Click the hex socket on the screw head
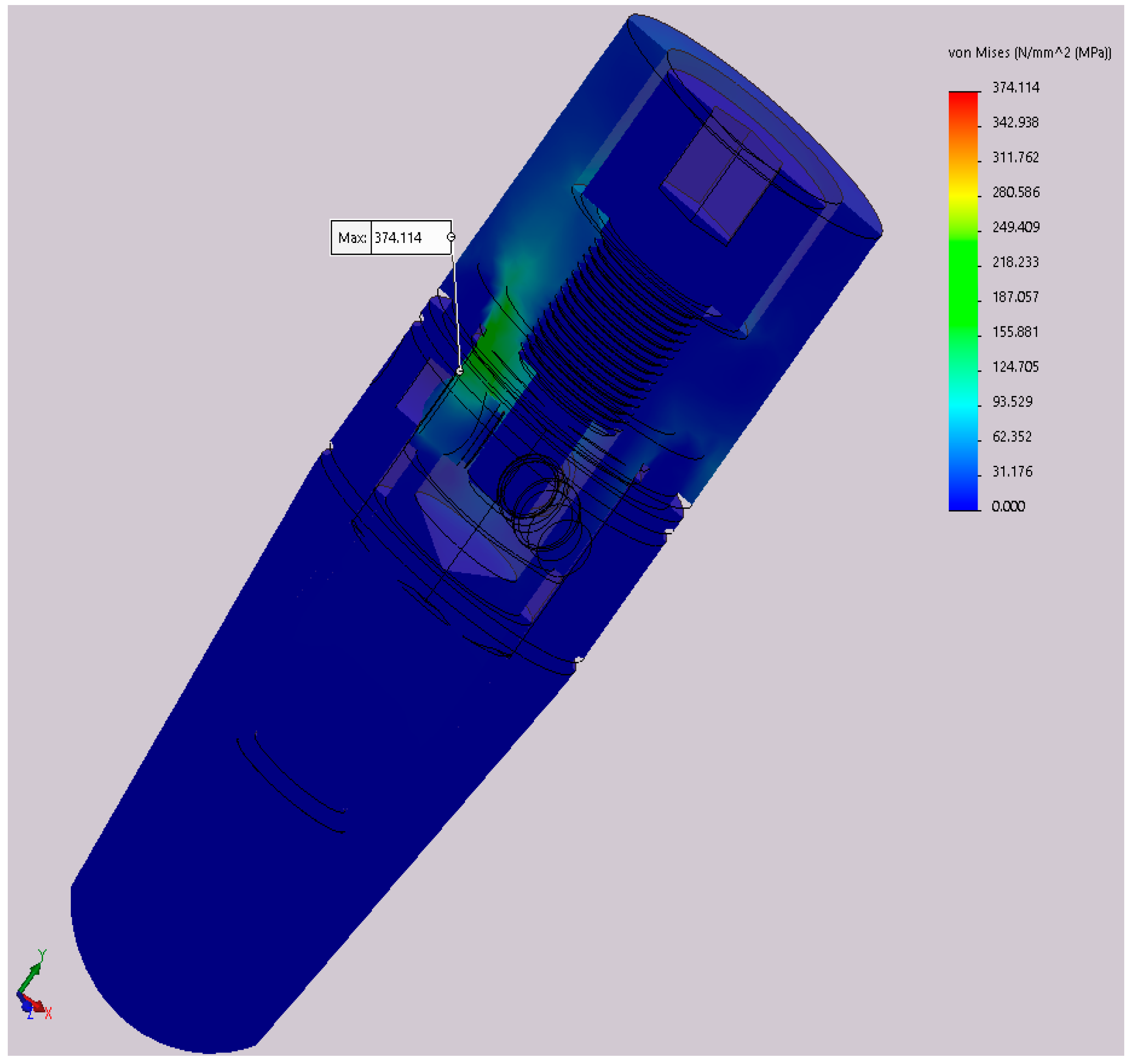The height and width of the screenshot is (1064, 1132). [x=720, y=176]
